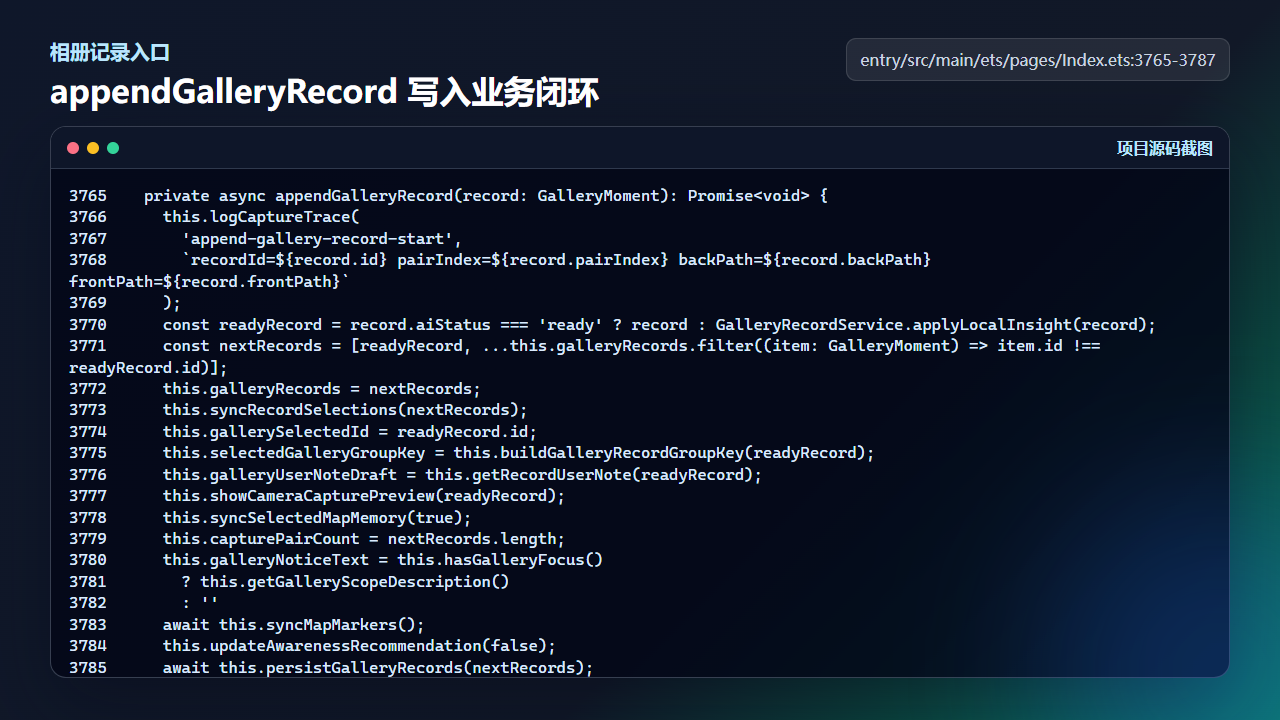
Task: Click line 3770 const readyRecord statement
Action: pyautogui.click(x=659, y=325)
